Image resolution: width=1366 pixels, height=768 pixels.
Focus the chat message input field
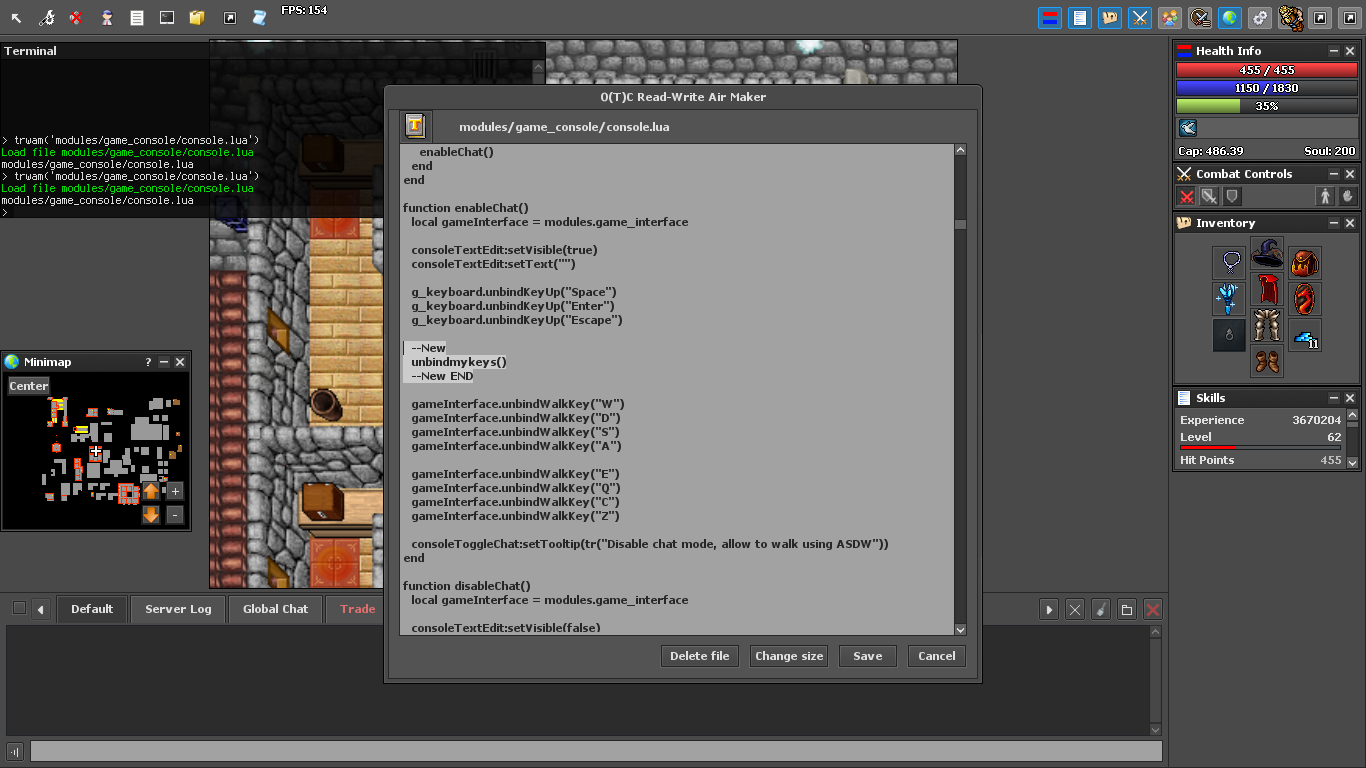pos(596,751)
